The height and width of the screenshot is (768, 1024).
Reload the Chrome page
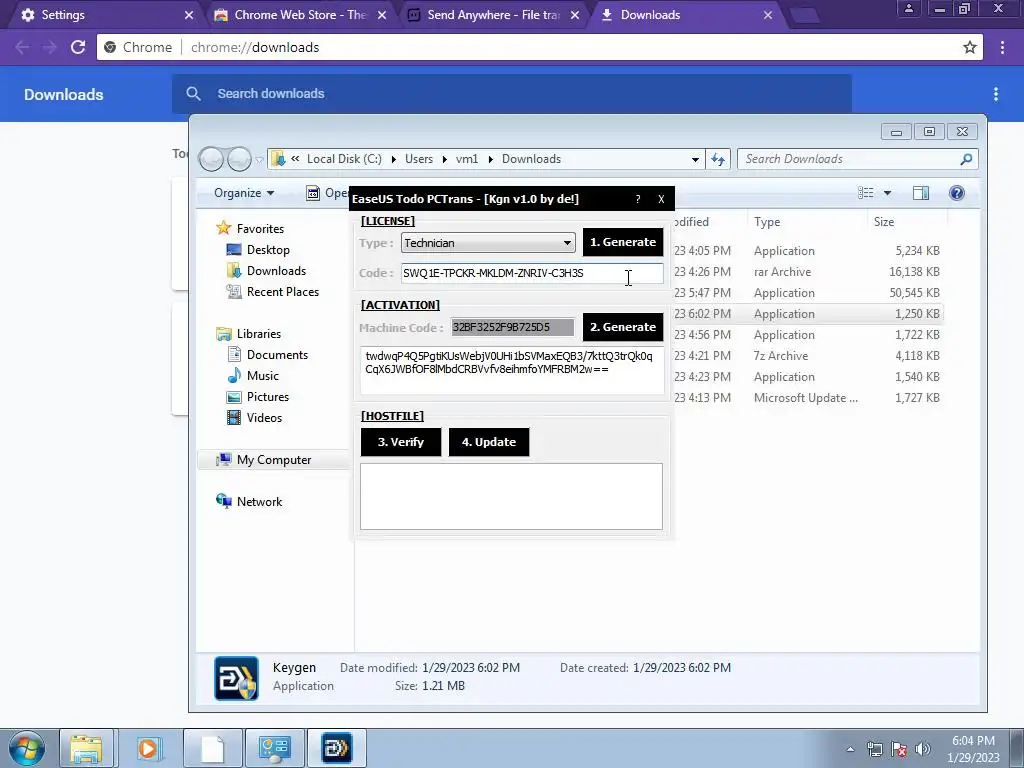[78, 47]
